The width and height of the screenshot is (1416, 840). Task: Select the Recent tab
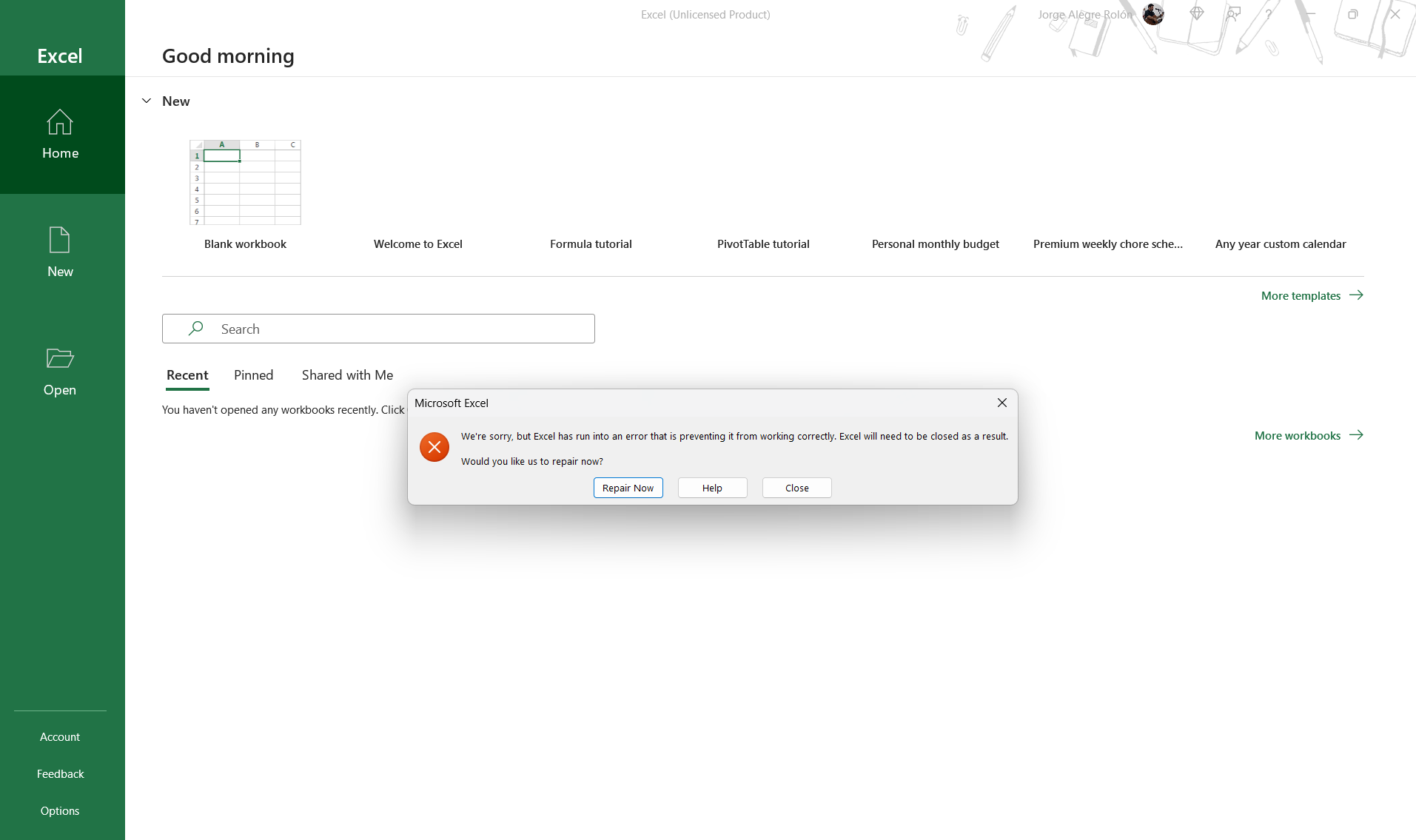click(187, 375)
